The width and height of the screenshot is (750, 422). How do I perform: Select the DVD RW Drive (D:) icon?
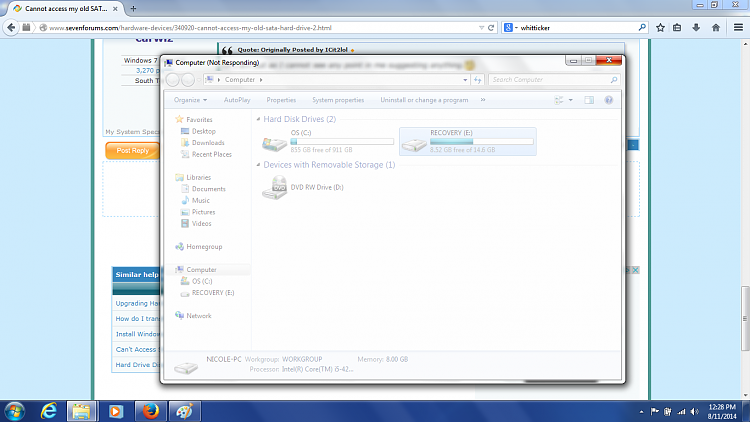[x=275, y=187]
